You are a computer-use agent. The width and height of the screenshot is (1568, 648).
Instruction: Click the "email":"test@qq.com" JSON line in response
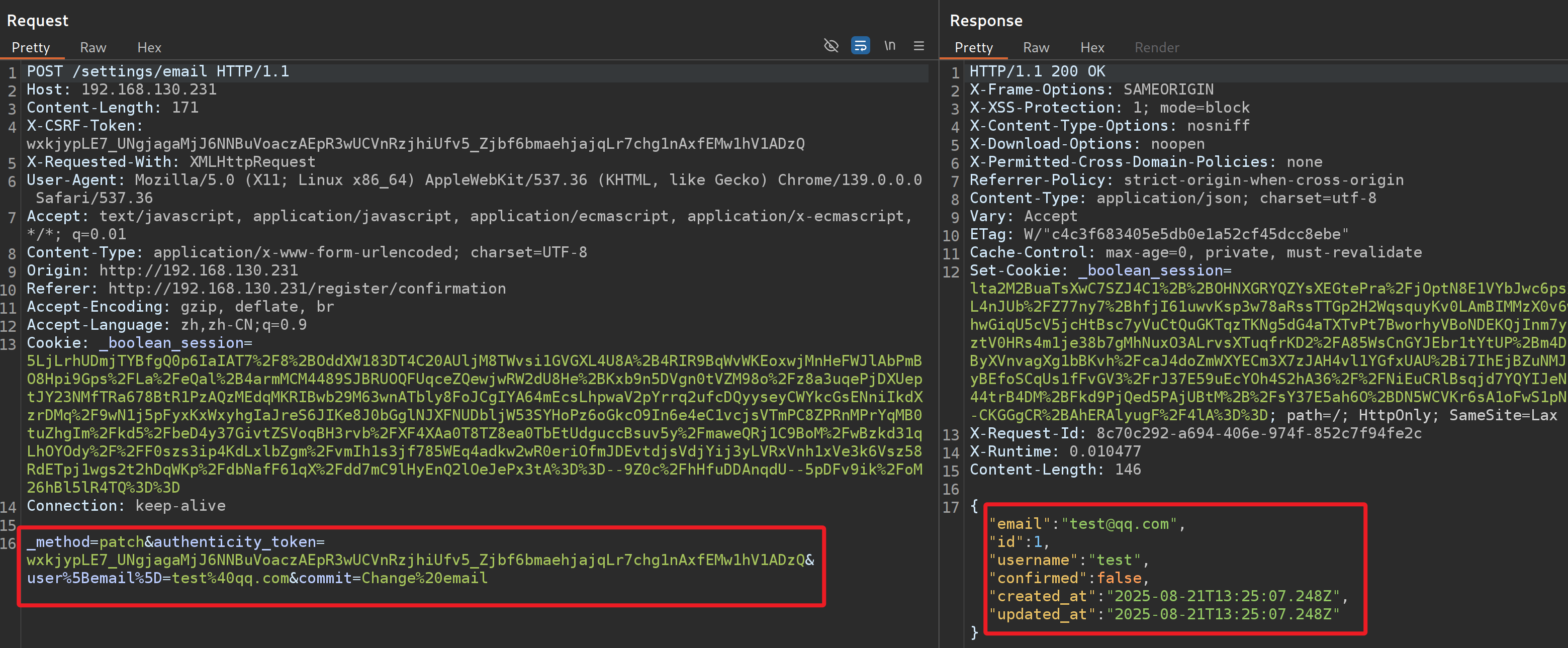point(1086,524)
